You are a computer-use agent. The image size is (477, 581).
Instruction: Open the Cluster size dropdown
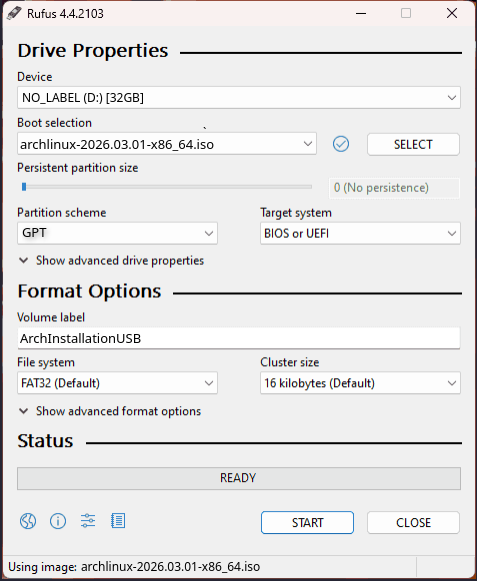(x=360, y=383)
